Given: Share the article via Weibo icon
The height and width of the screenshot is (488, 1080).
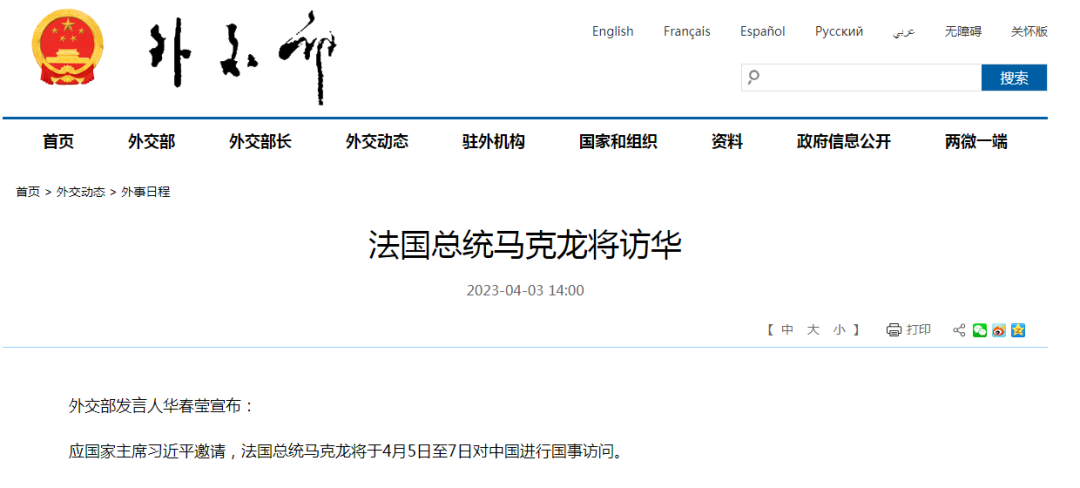Looking at the screenshot, I should pyautogui.click(x=999, y=330).
